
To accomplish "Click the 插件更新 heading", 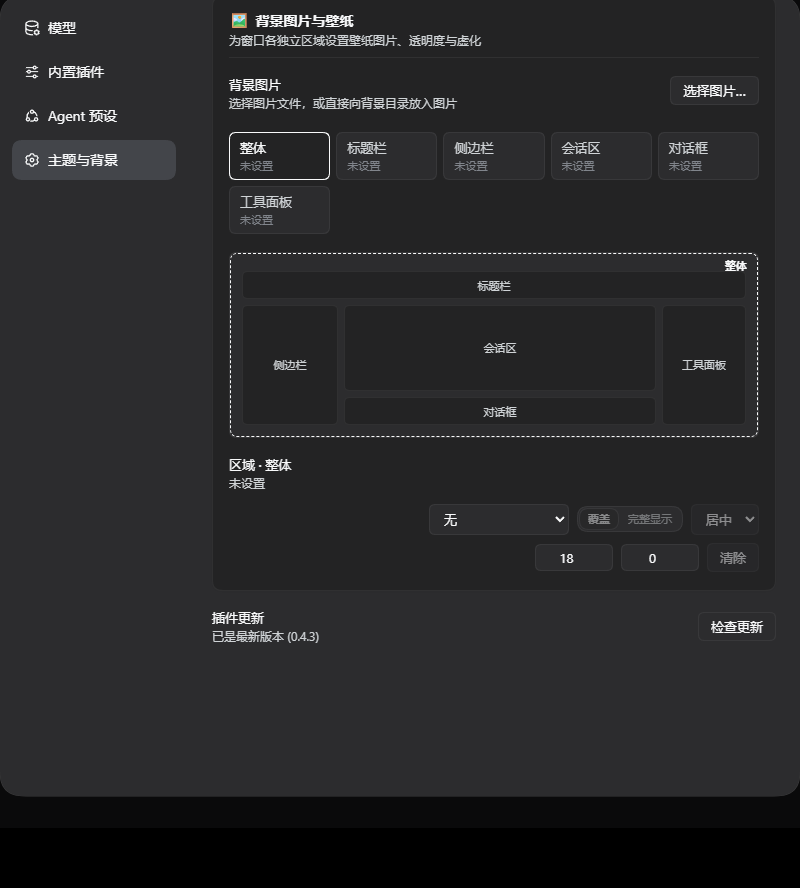I will point(238,618).
